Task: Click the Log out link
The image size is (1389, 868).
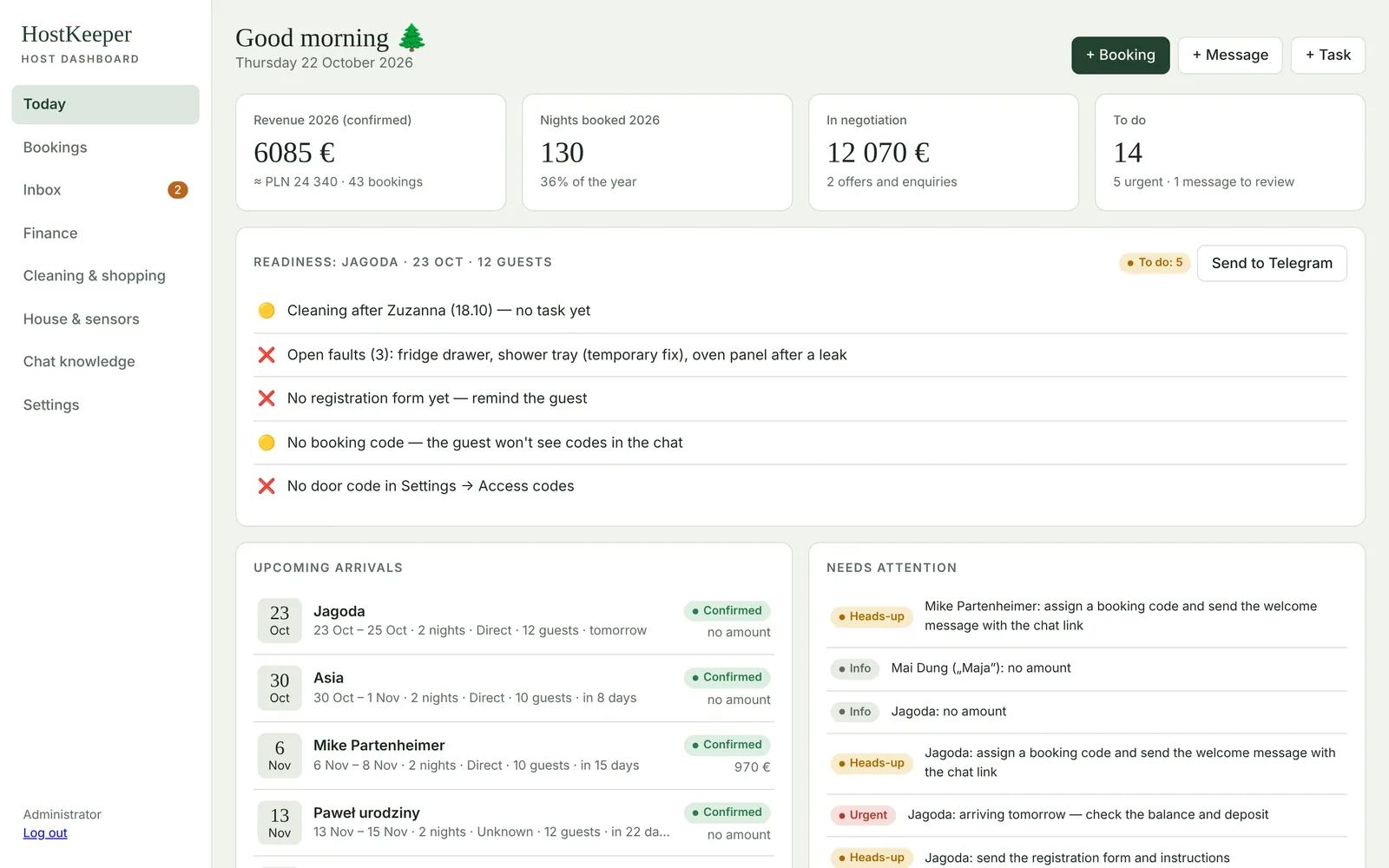Action: point(45,833)
